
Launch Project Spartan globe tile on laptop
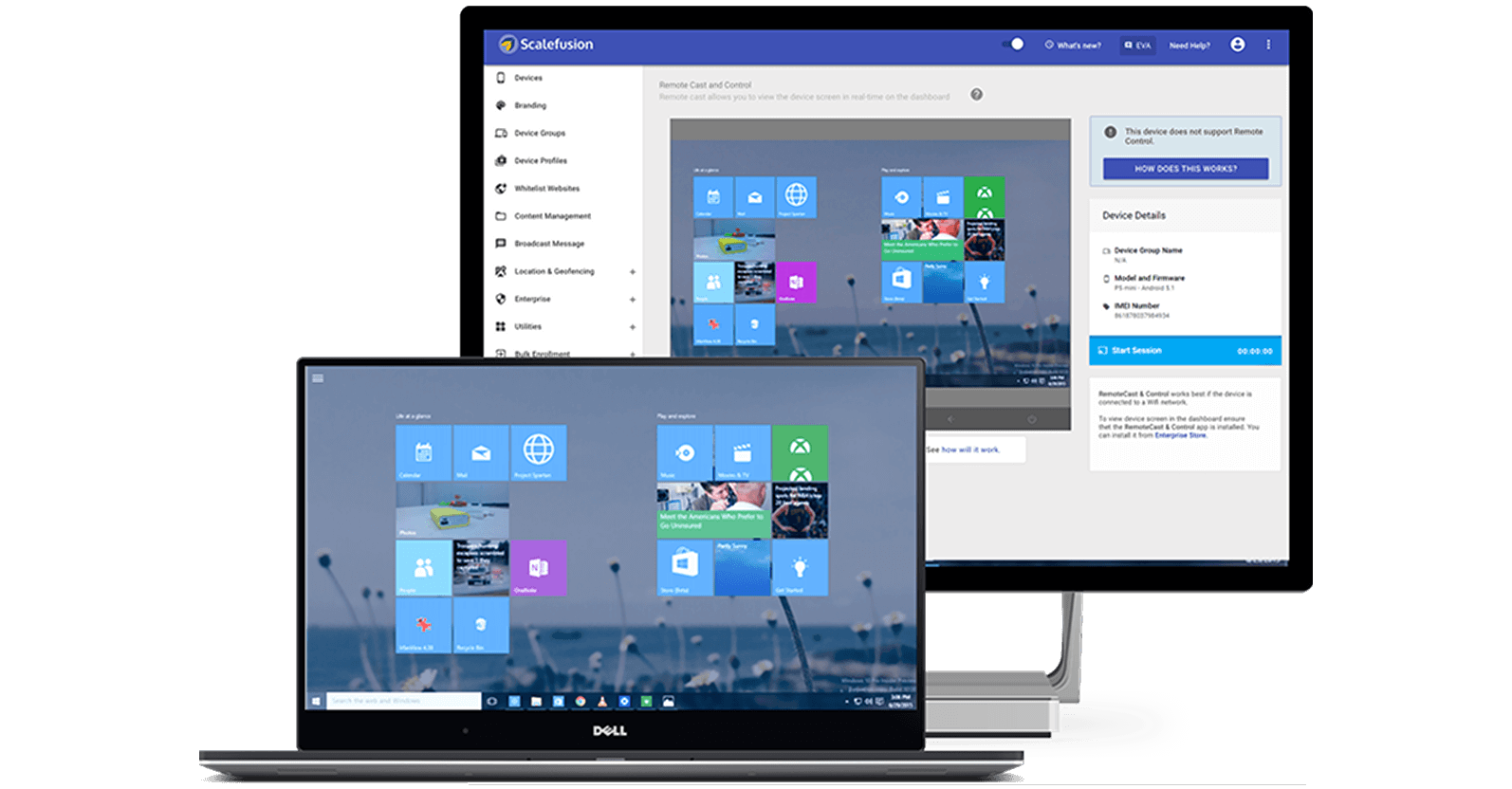pos(539,452)
